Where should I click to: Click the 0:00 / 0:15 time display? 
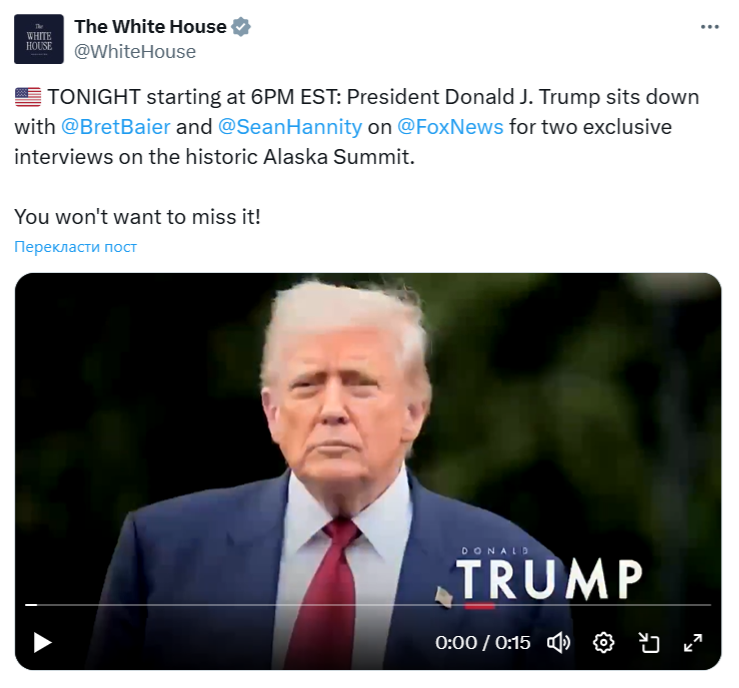point(483,643)
